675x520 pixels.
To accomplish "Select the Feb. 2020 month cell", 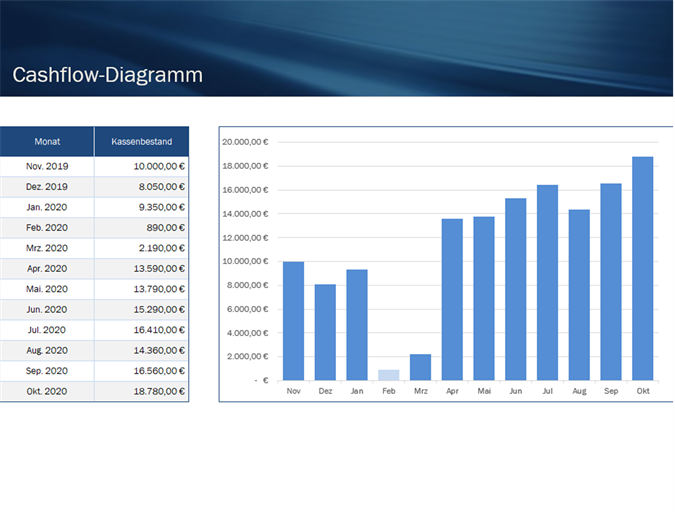I will point(47,228).
